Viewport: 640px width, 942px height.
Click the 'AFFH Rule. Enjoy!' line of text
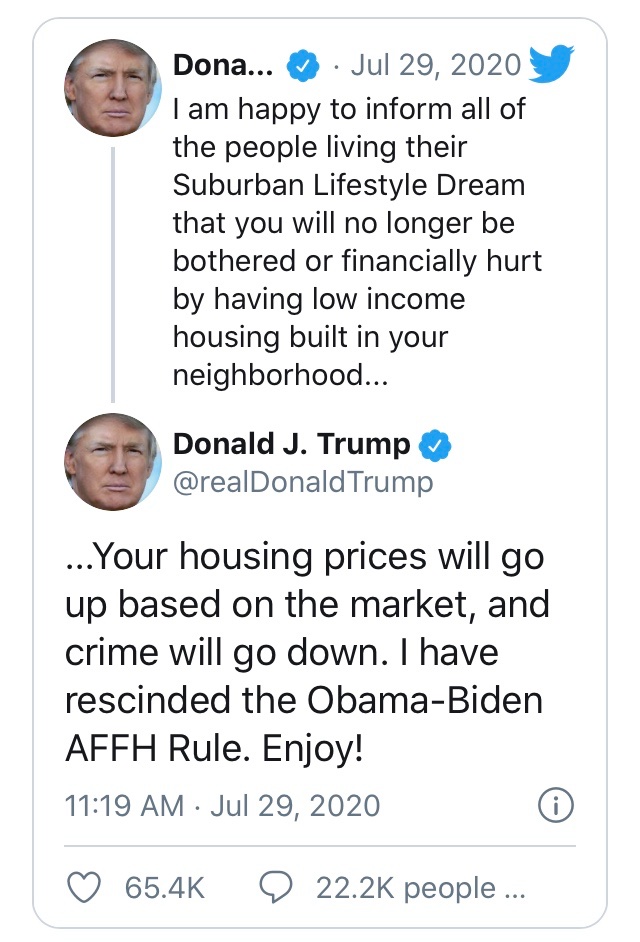[212, 746]
